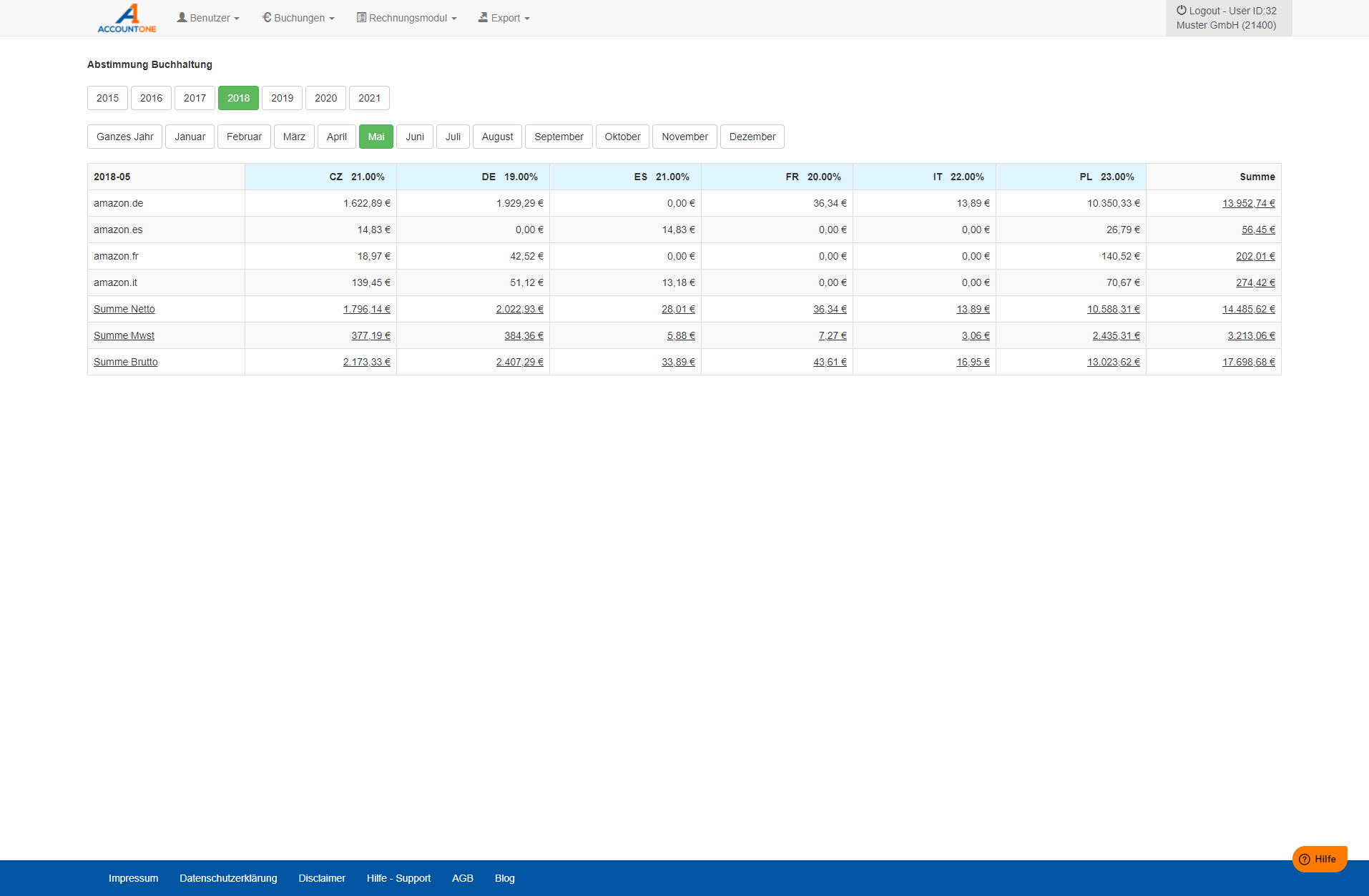
Task: Click the AccountOne logo
Action: pos(127,18)
